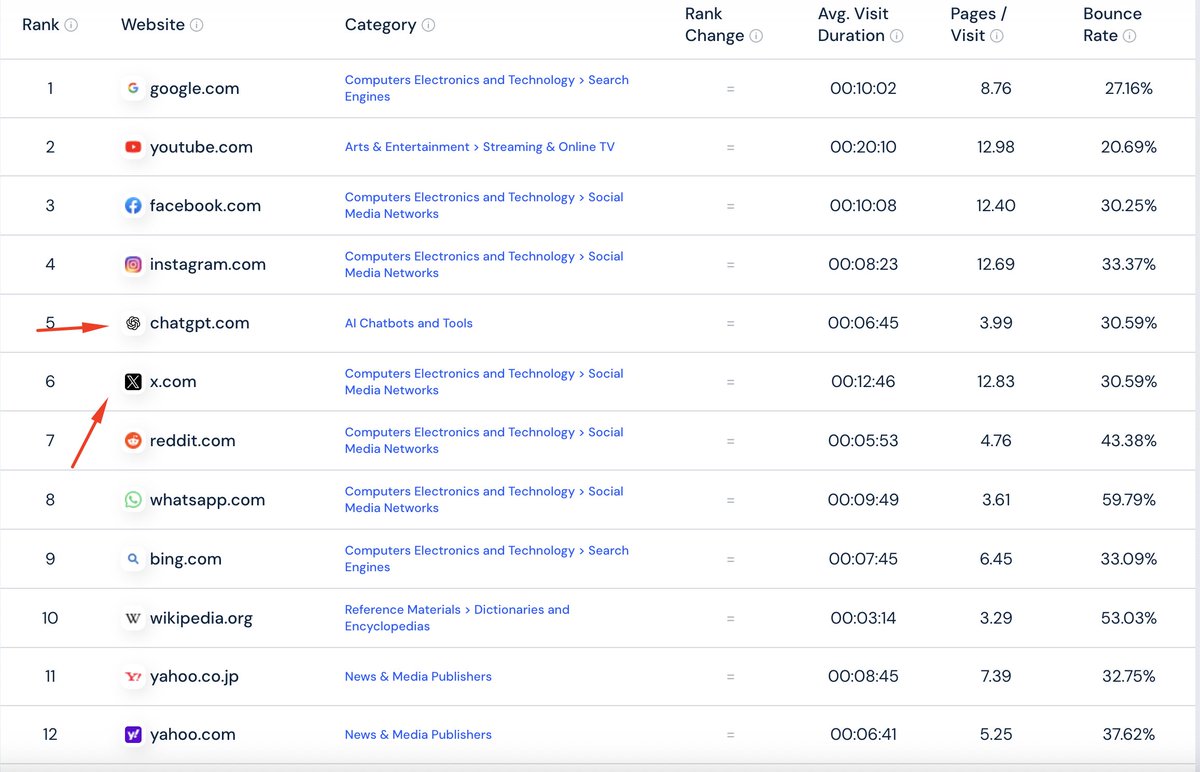Screen dimensions: 1200x772
Task: Click the Instagram favicon icon
Action: [x=133, y=264]
